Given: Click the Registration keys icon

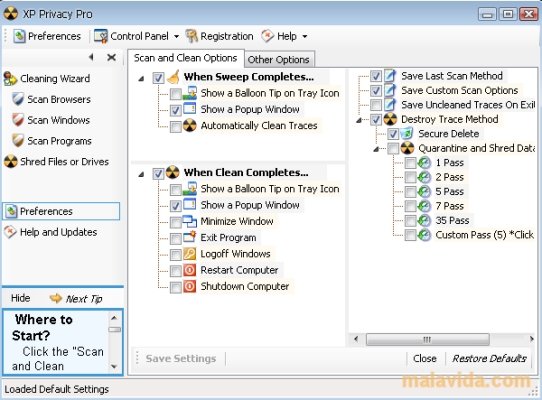Looking at the screenshot, I should click(x=192, y=36).
